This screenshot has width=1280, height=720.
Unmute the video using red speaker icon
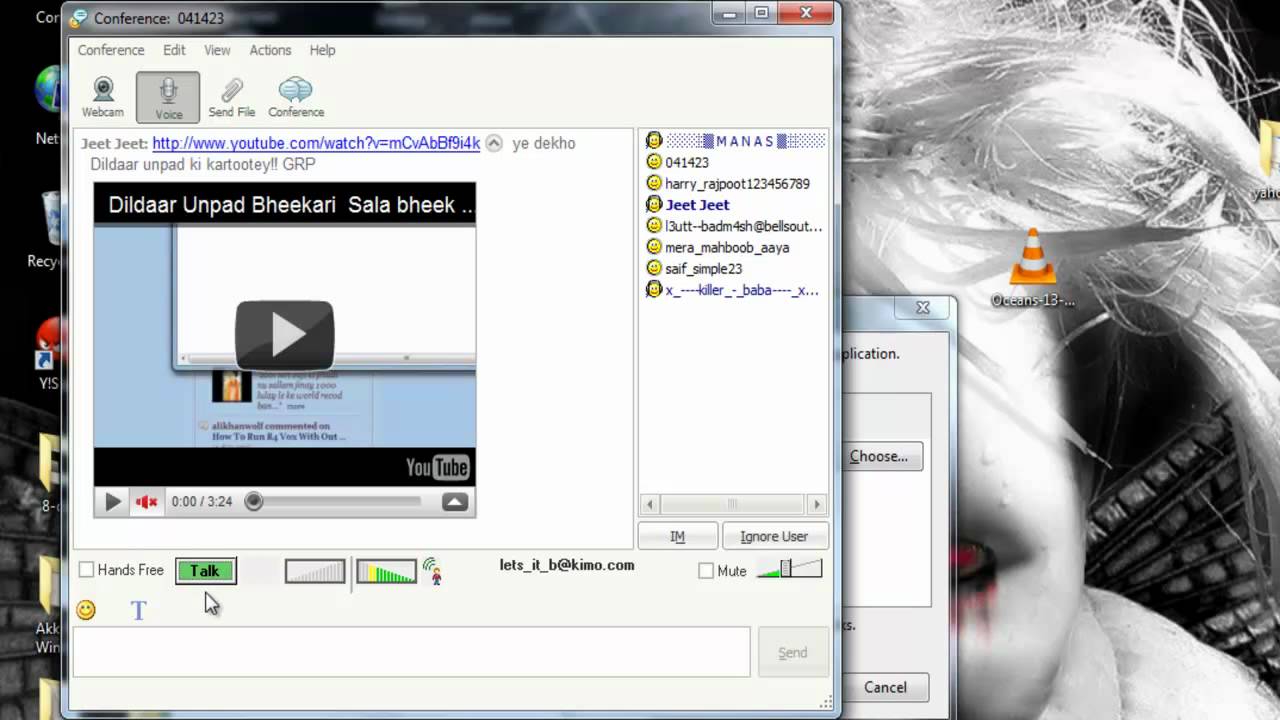[147, 502]
